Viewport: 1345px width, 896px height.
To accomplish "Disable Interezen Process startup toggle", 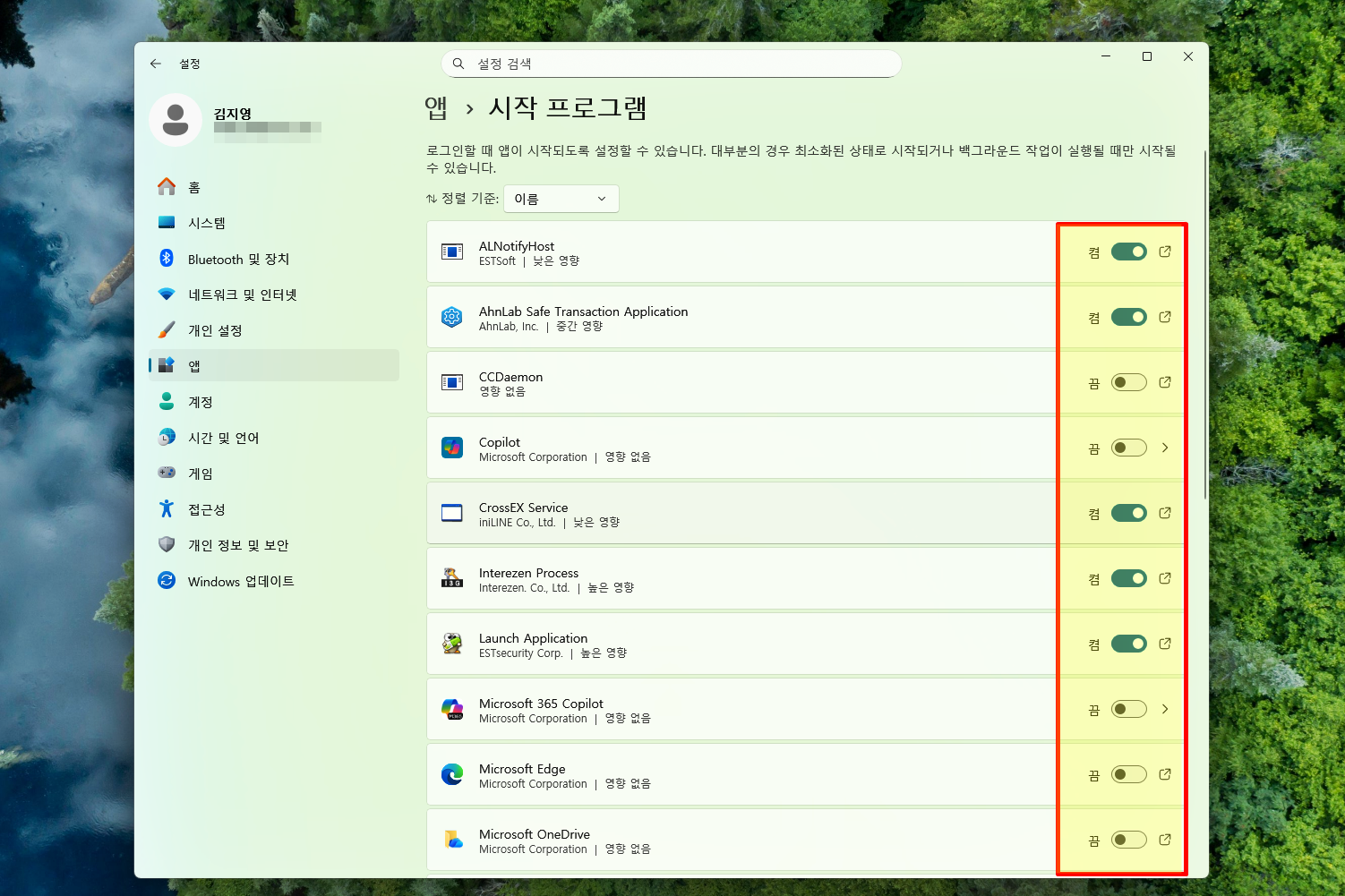I will [1129, 578].
